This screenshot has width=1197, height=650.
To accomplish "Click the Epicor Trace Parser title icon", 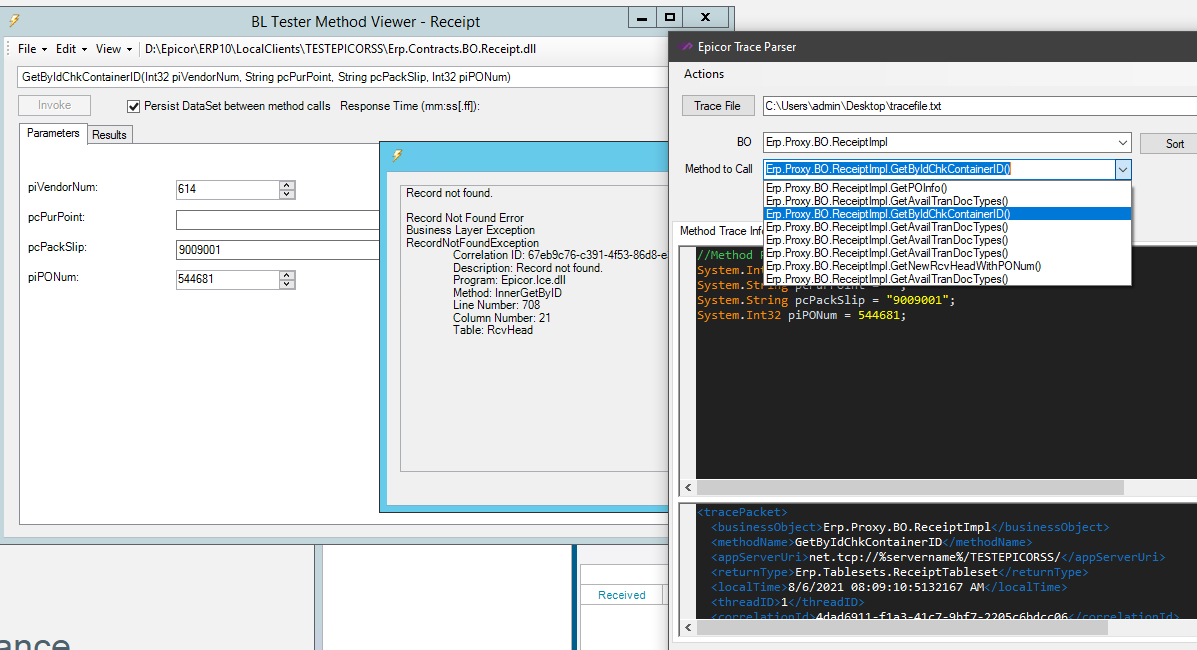I will [686, 47].
